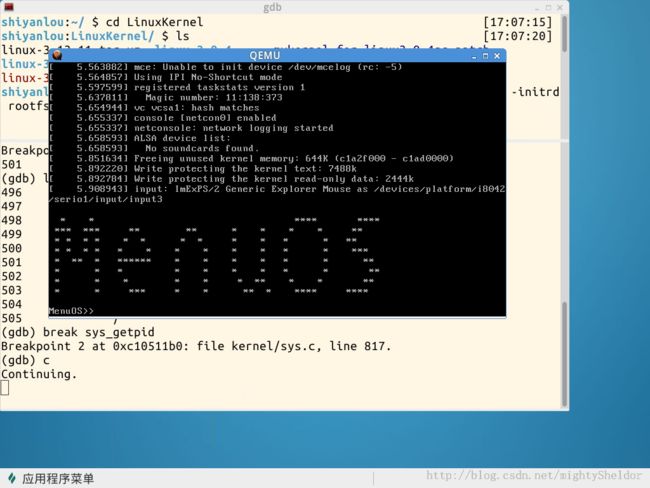
Task: Click the divider between the two terminal panes
Action: pos(284,141)
